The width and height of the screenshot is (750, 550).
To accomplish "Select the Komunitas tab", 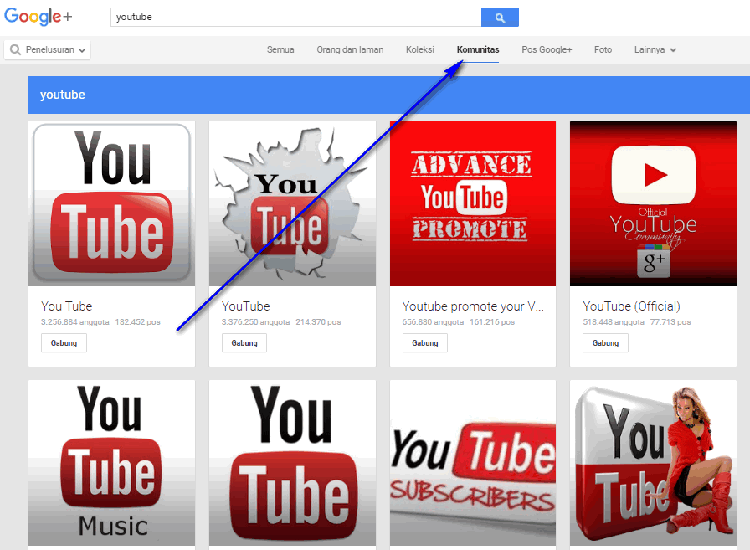I will [478, 50].
